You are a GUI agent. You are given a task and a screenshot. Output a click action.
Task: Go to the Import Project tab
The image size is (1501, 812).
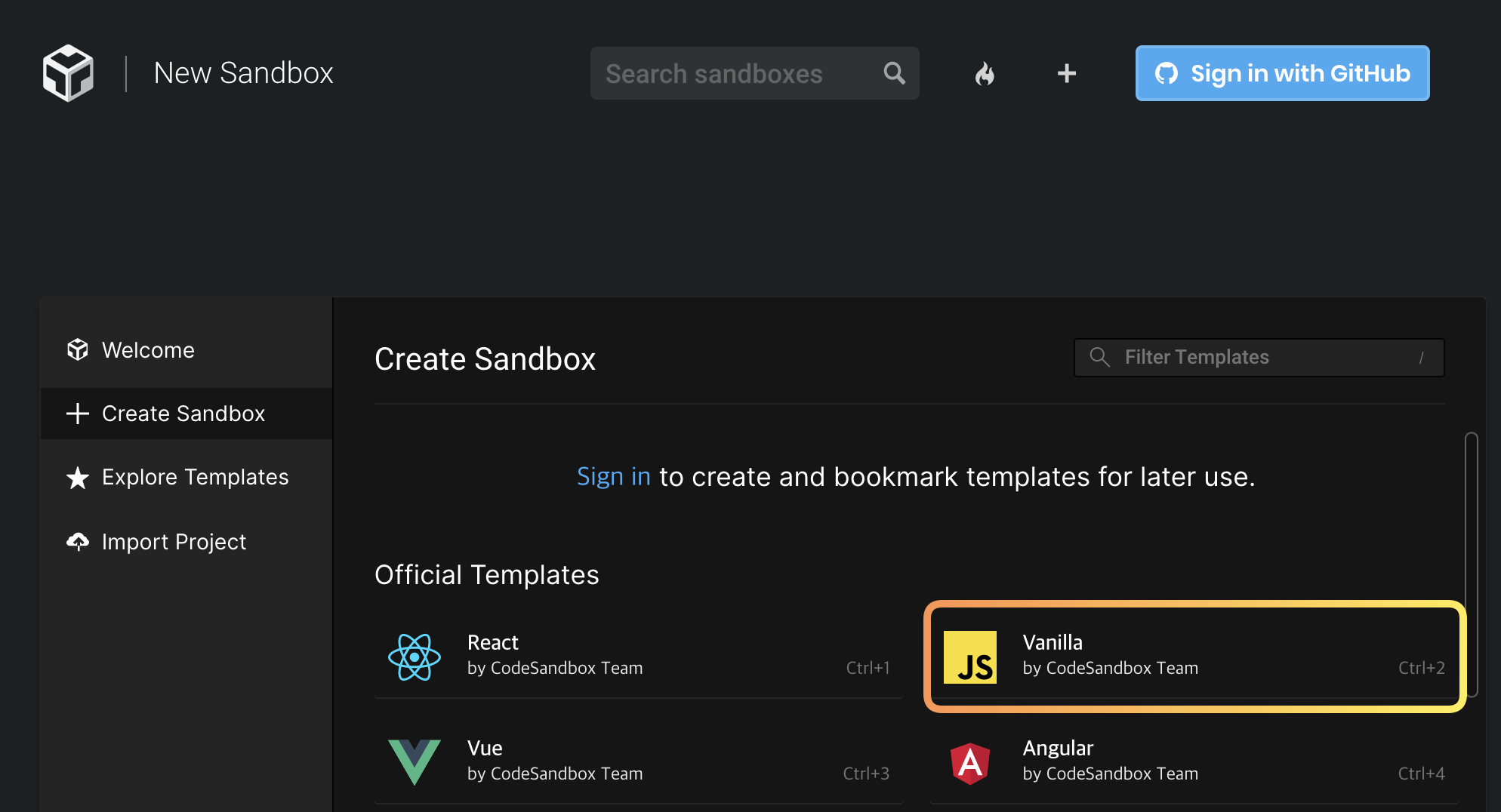click(186, 542)
